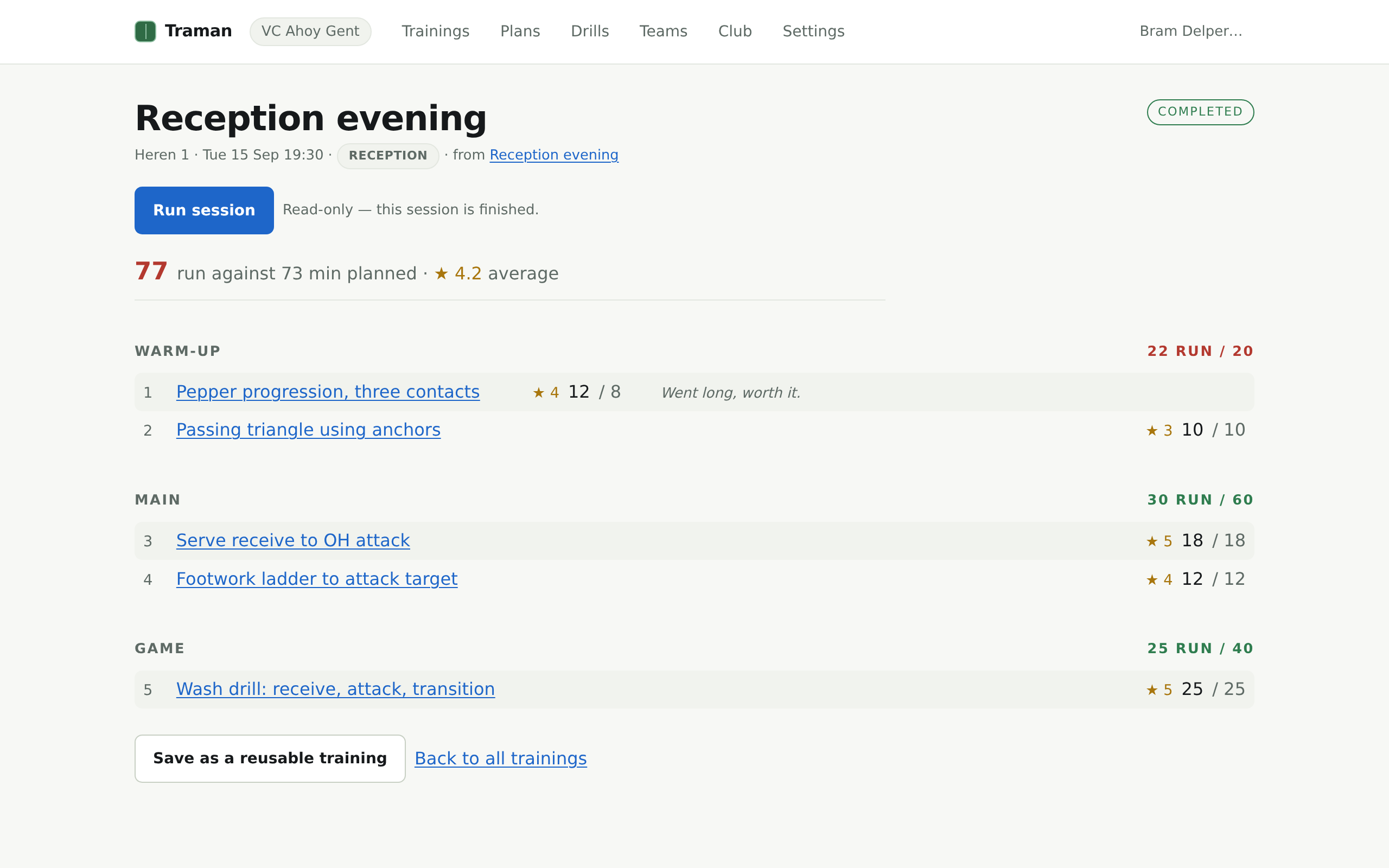The width and height of the screenshot is (1389, 868).
Task: Open Wash drill: receive, attack, transition
Action: (335, 690)
